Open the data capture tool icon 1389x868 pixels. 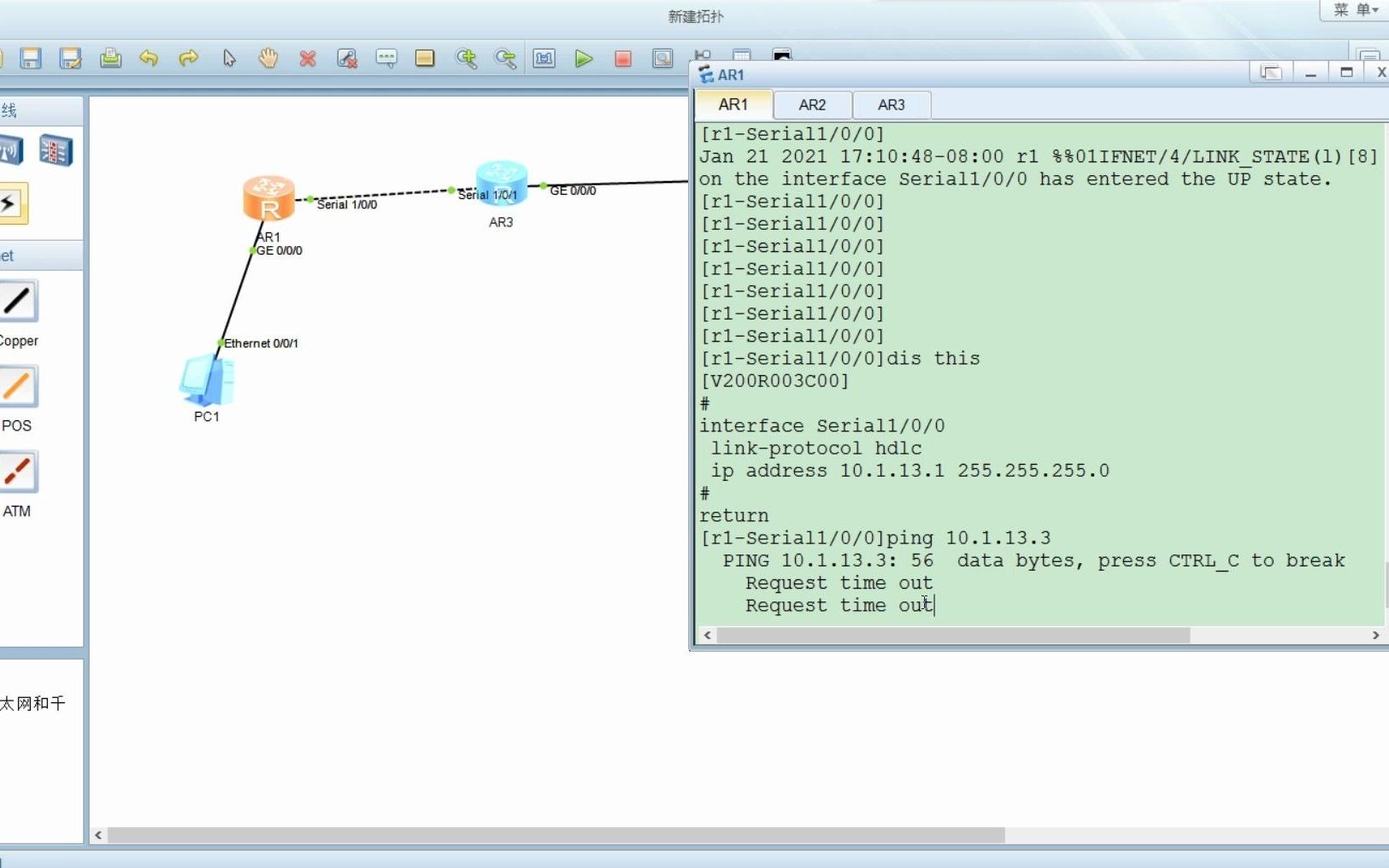[x=662, y=58]
